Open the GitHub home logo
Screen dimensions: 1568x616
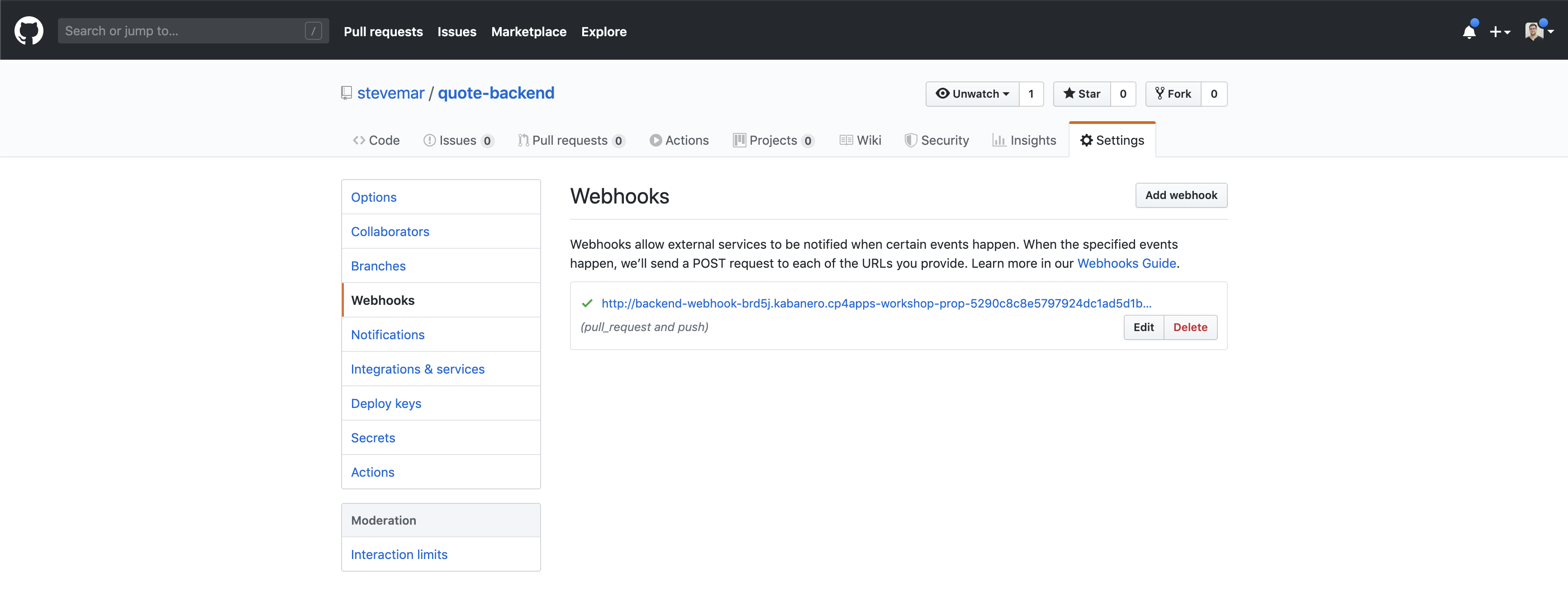(29, 30)
